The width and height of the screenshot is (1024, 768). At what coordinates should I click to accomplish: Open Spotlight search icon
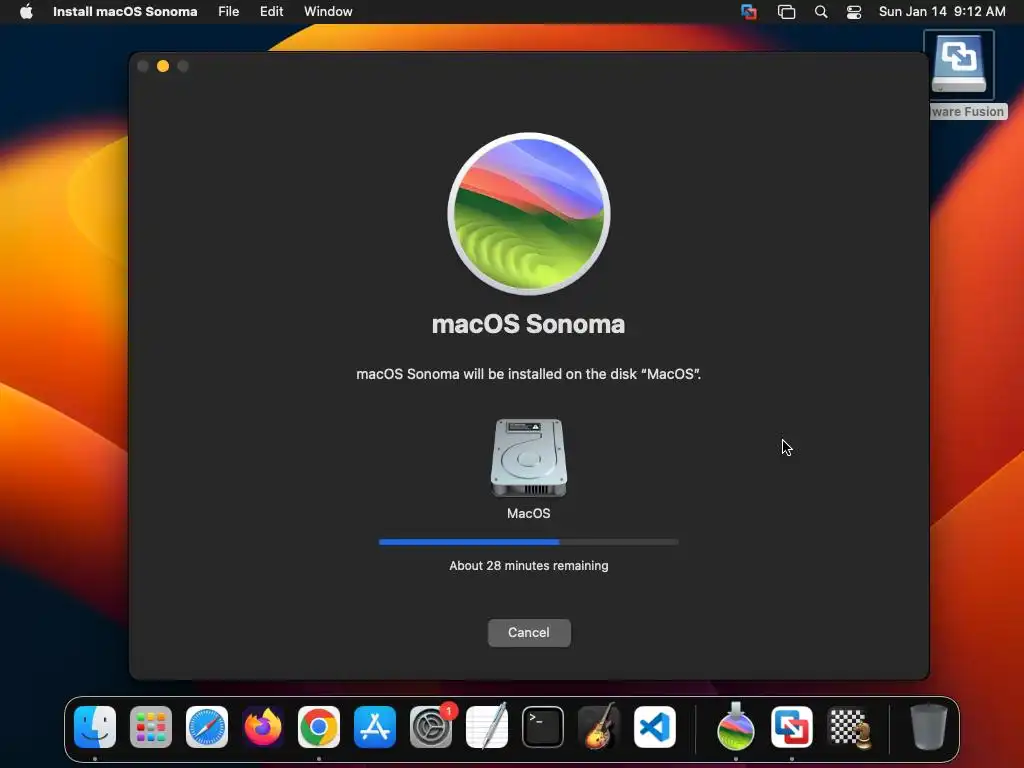click(x=821, y=11)
